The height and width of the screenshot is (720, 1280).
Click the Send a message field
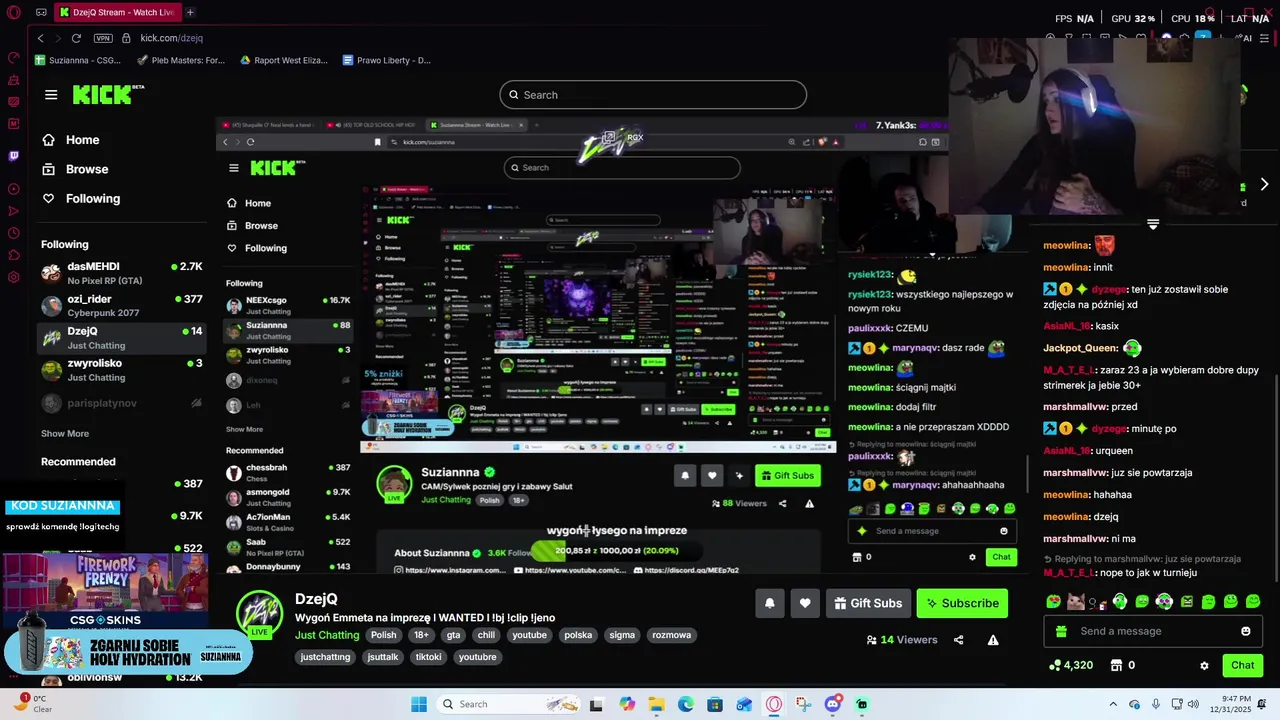point(1153,631)
